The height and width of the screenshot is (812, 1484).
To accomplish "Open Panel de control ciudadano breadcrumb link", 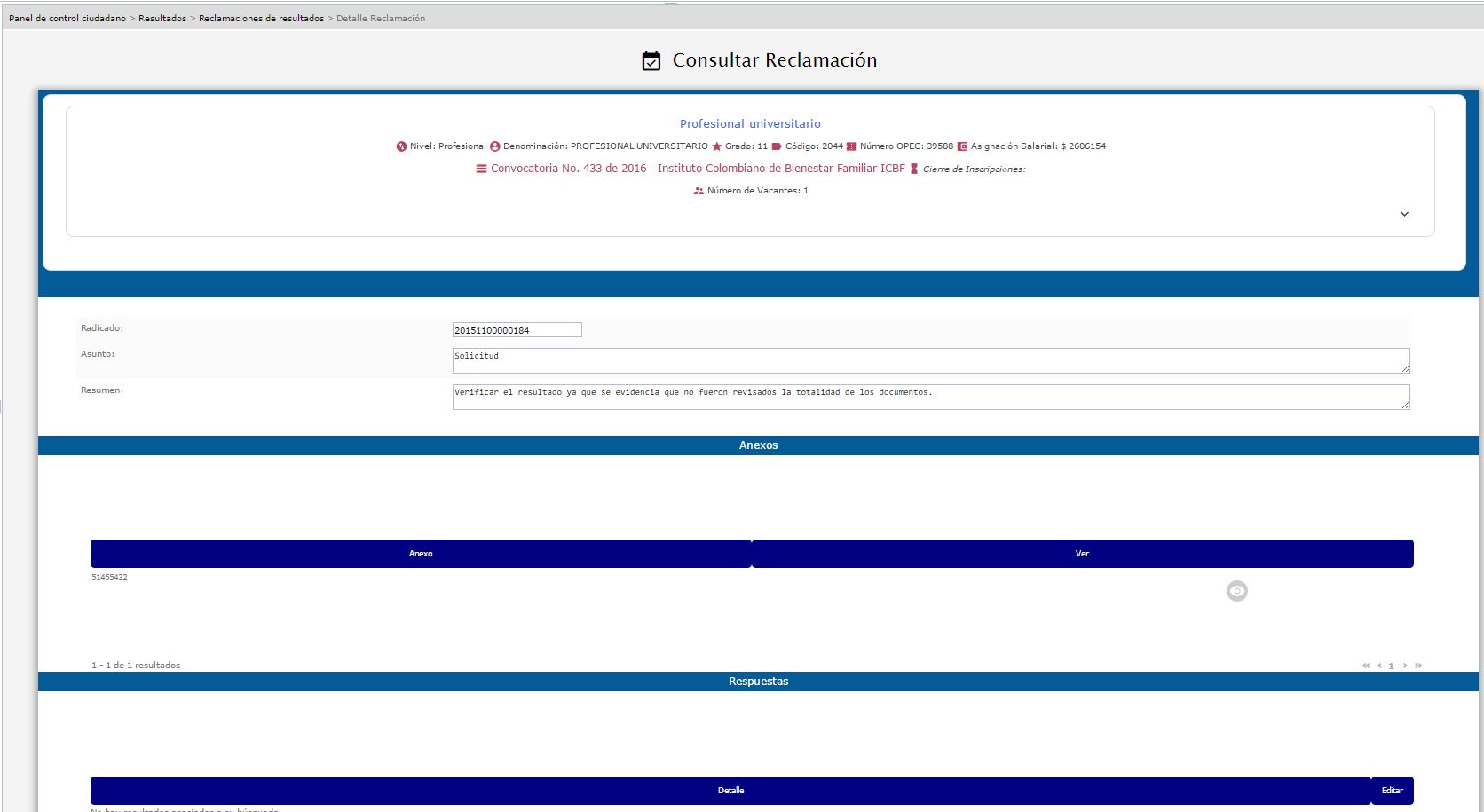I will coord(67,18).
